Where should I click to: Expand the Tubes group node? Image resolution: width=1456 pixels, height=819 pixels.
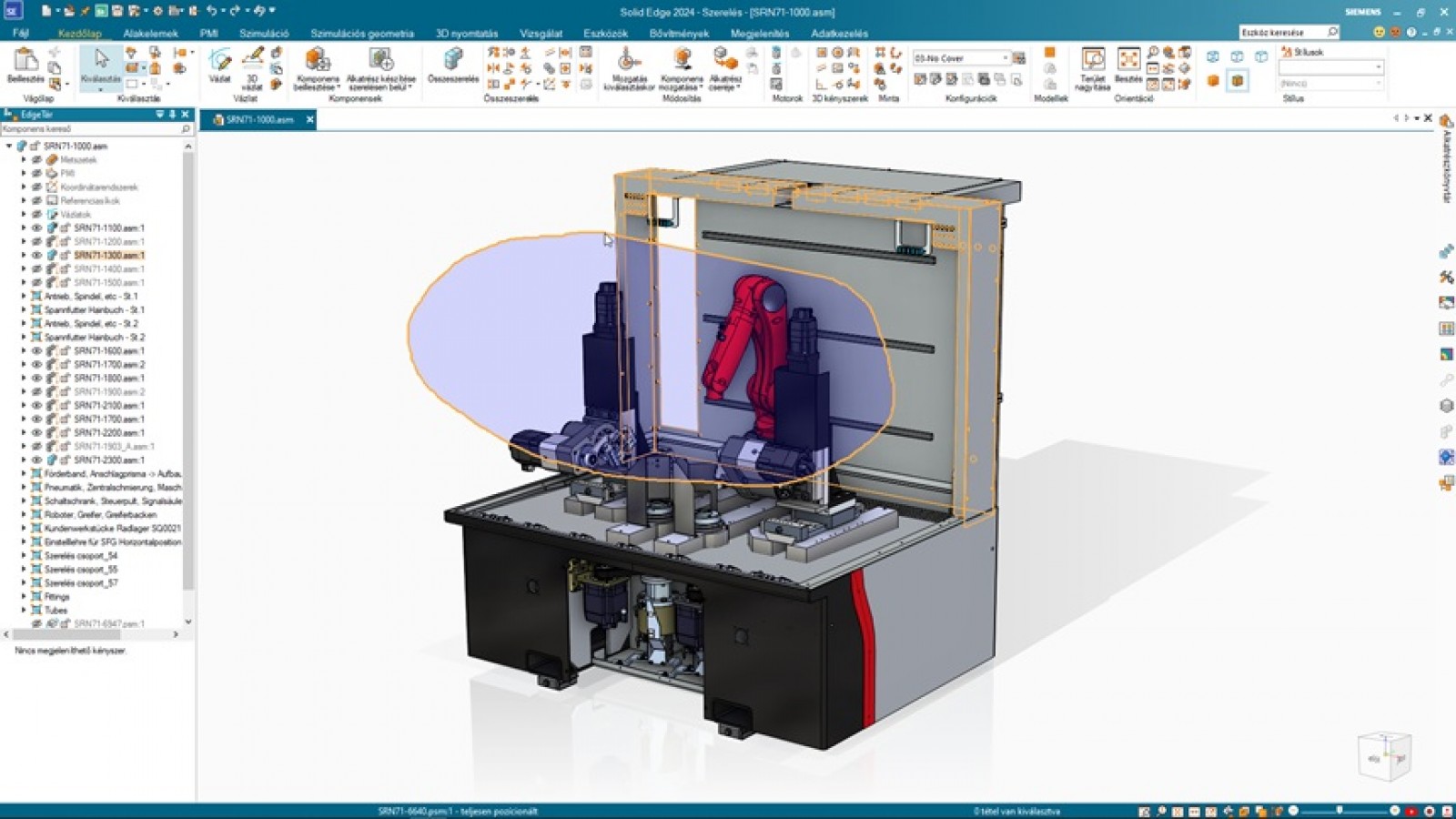point(24,611)
